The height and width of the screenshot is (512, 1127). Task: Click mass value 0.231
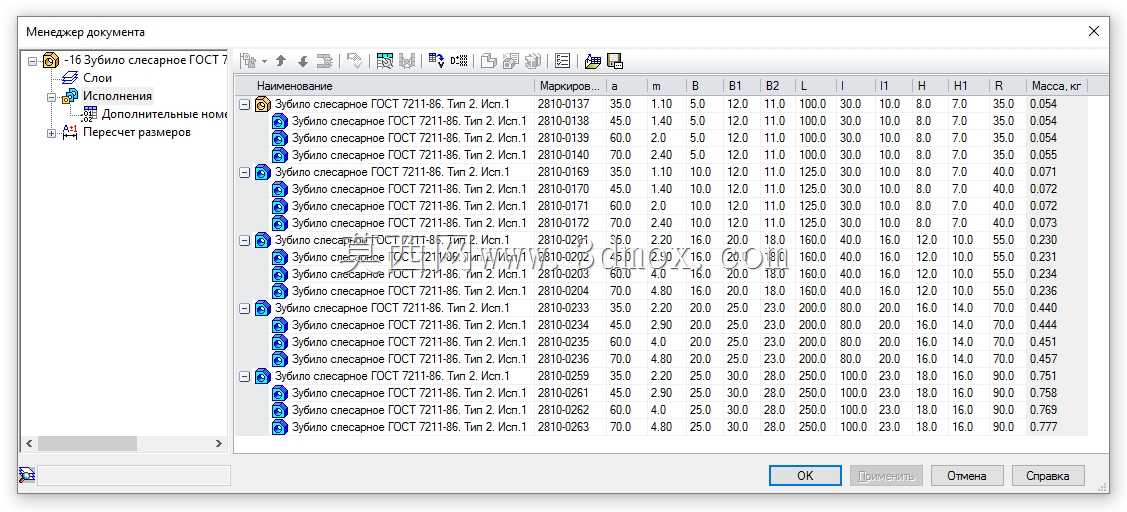tap(1044, 257)
